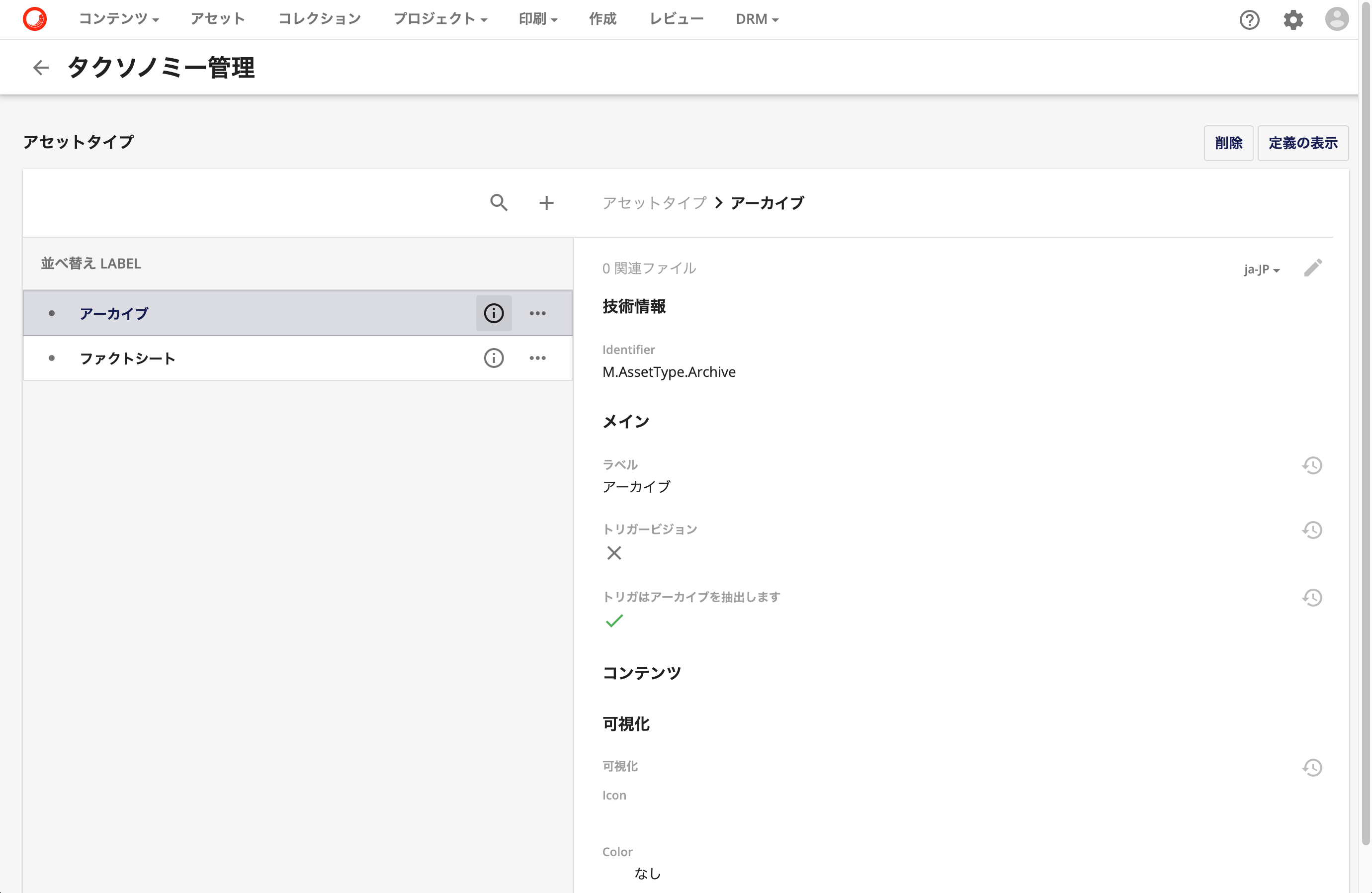Open more options for the ファクトシート row
The width and height of the screenshot is (1372, 893).
pos(537,358)
